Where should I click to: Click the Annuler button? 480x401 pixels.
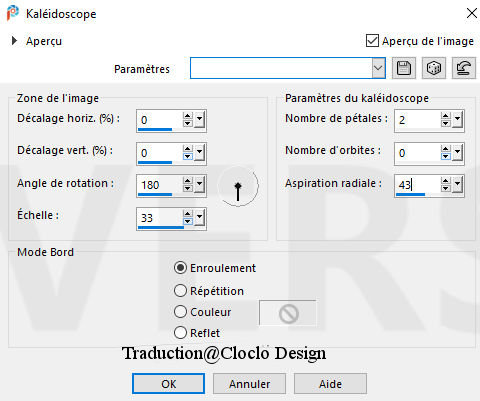click(249, 384)
